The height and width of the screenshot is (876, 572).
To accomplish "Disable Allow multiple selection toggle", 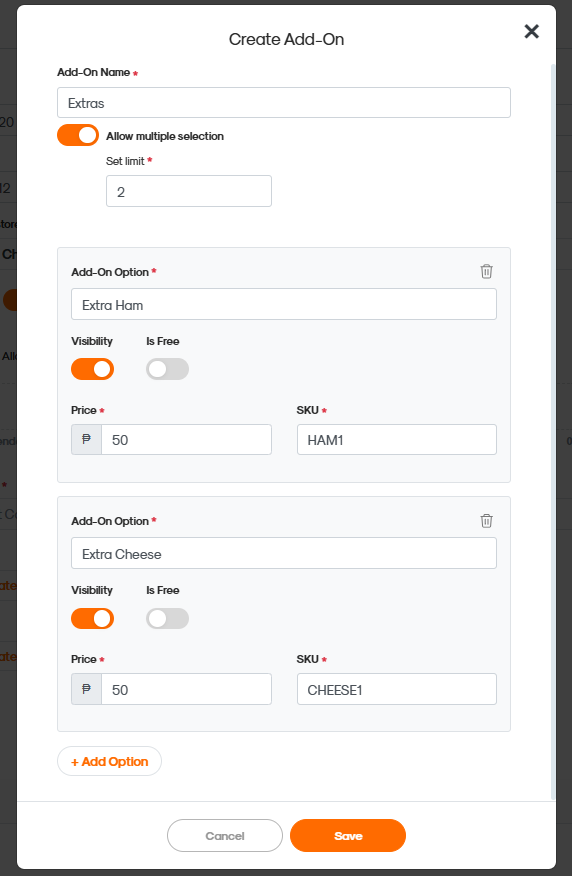I will tap(78, 135).
